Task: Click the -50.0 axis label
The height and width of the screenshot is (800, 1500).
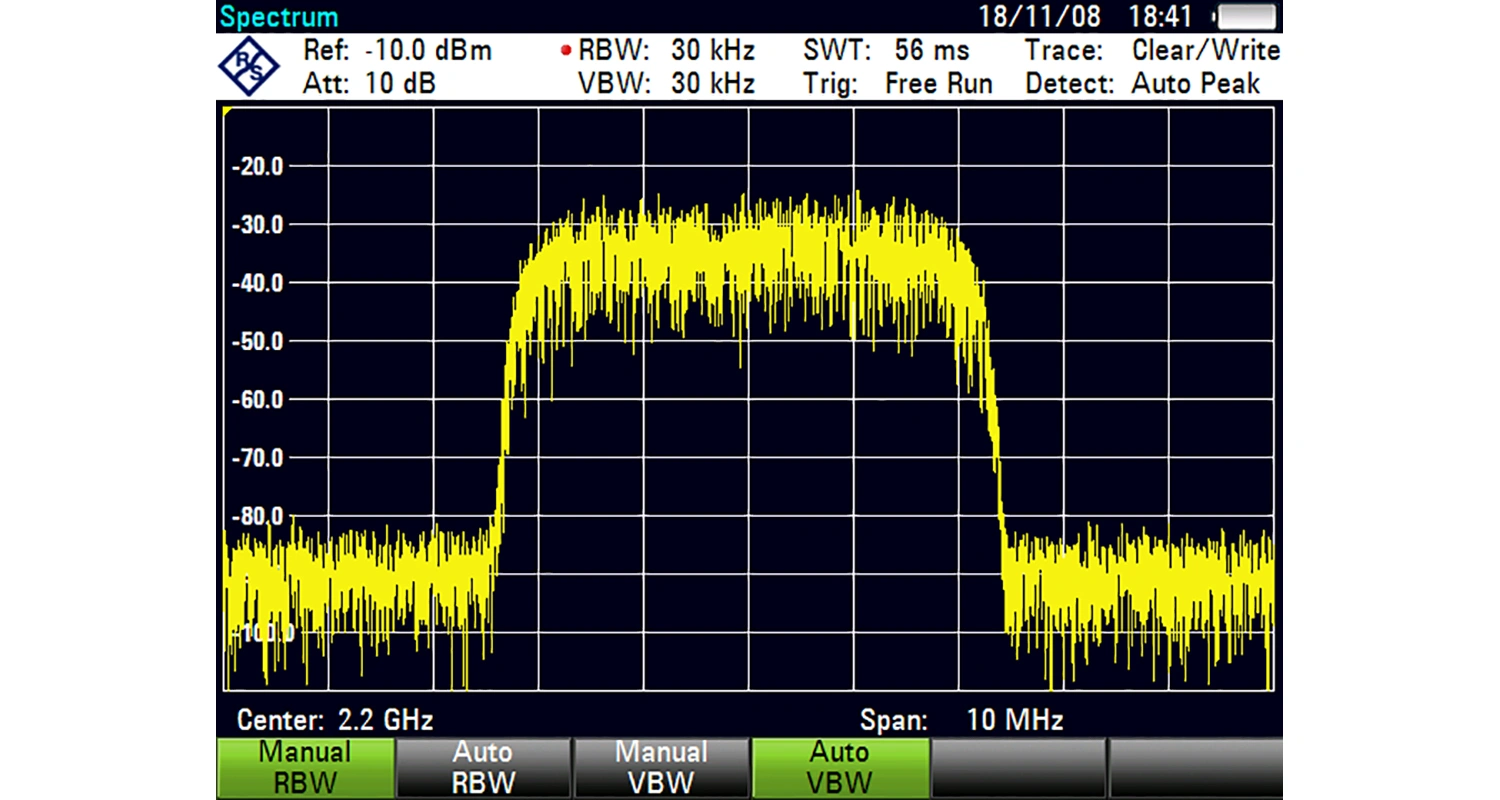Action: (x=258, y=342)
